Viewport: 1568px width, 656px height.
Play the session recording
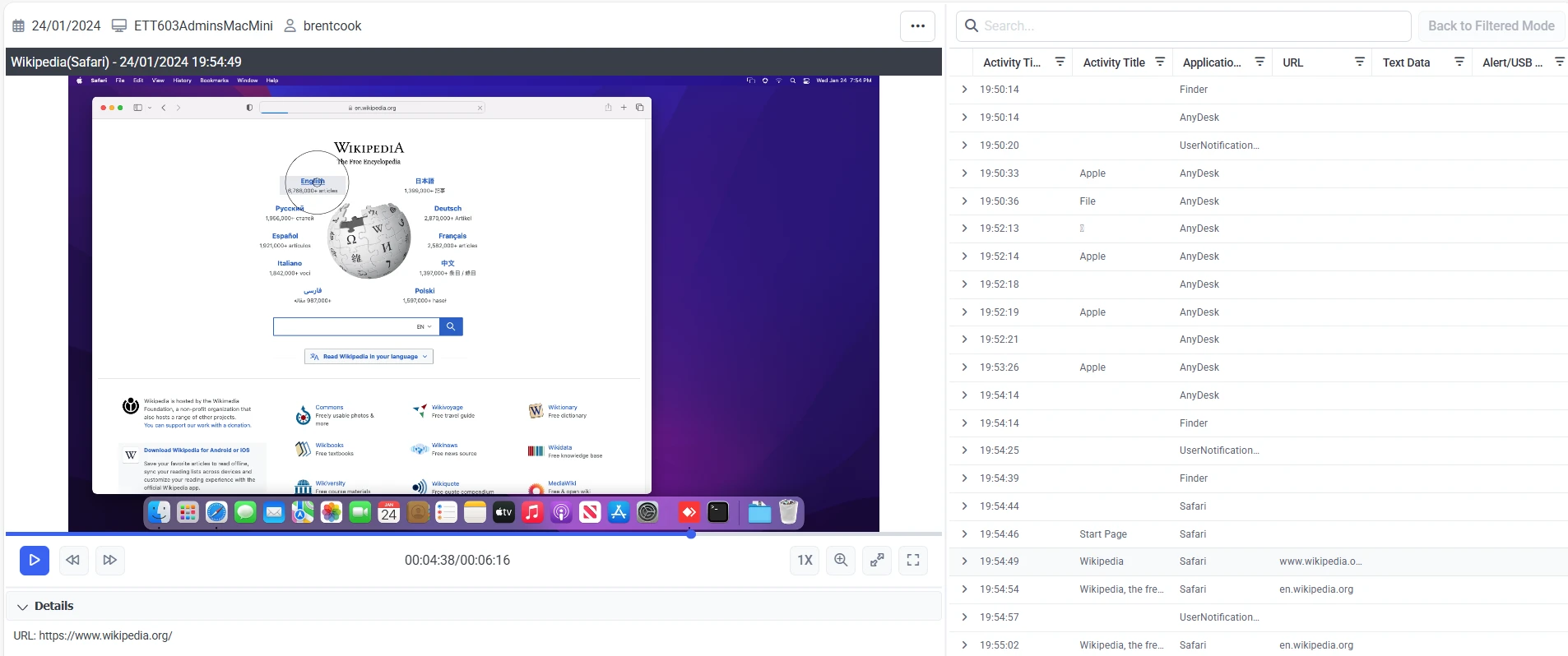pos(34,560)
